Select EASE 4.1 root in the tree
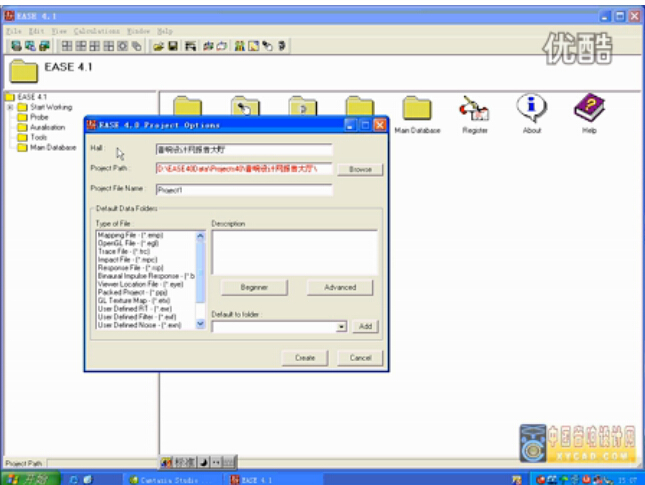 32,97
